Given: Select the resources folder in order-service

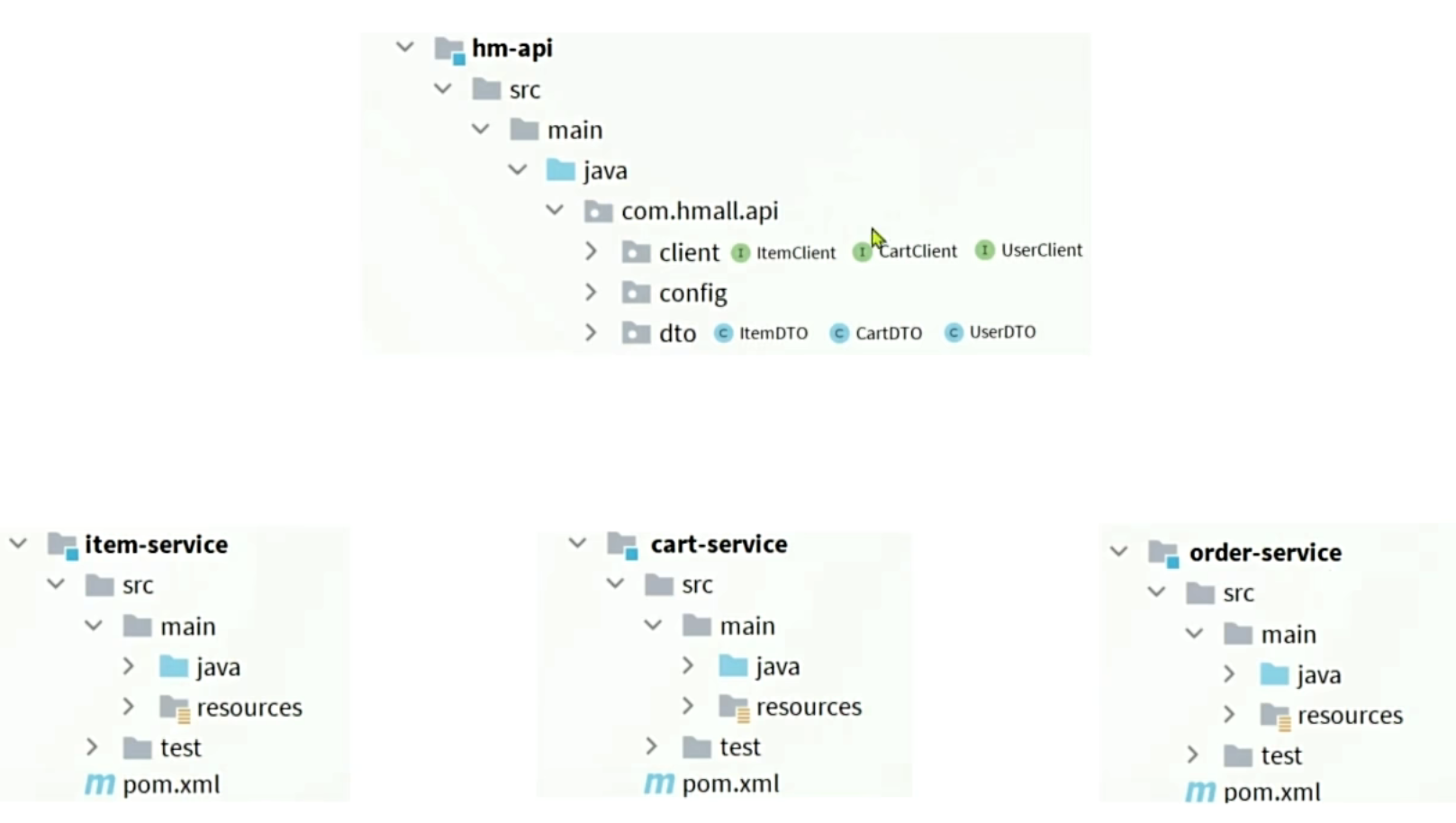Looking at the screenshot, I should [x=1348, y=715].
